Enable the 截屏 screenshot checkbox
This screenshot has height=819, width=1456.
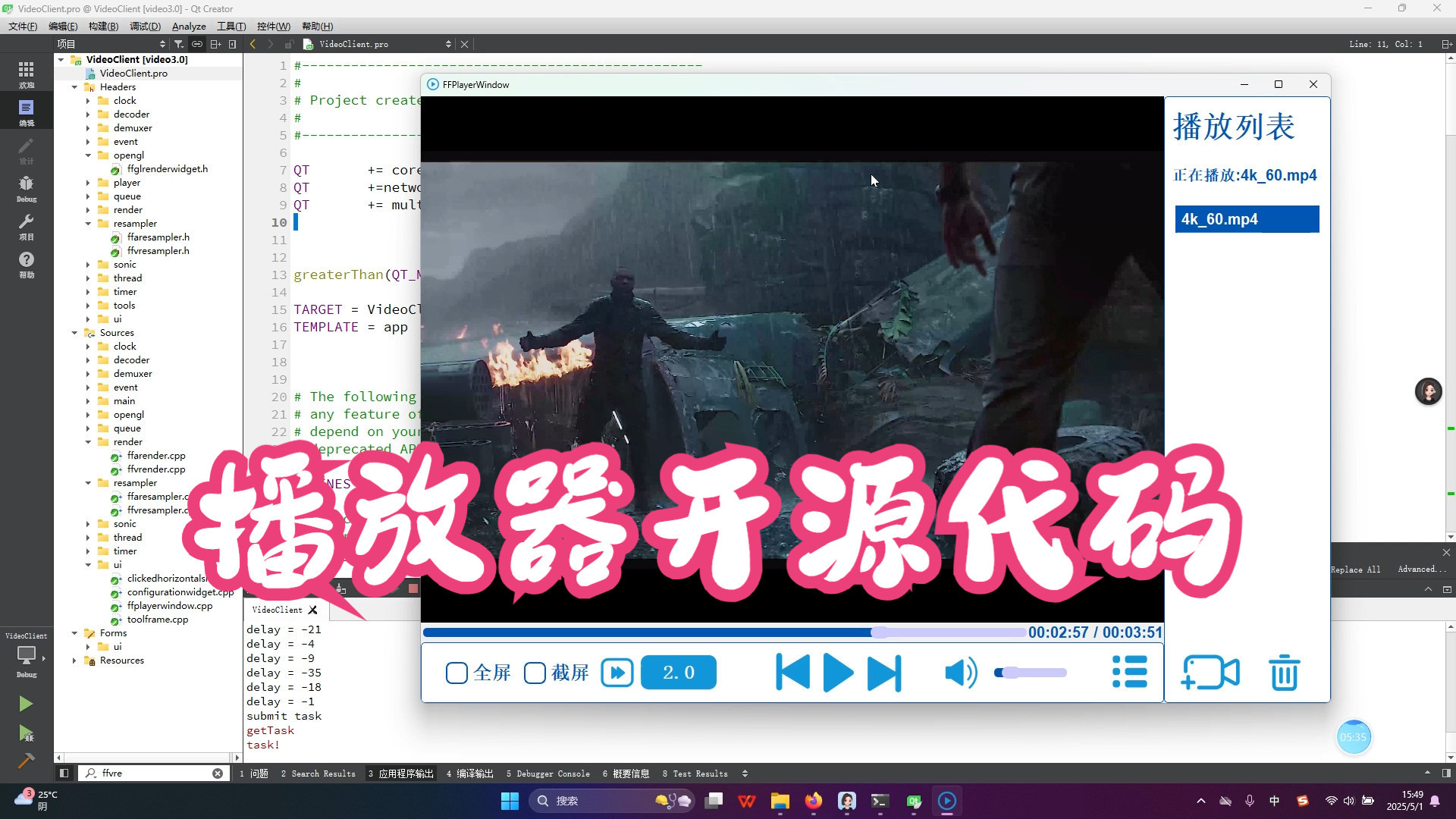pos(535,673)
